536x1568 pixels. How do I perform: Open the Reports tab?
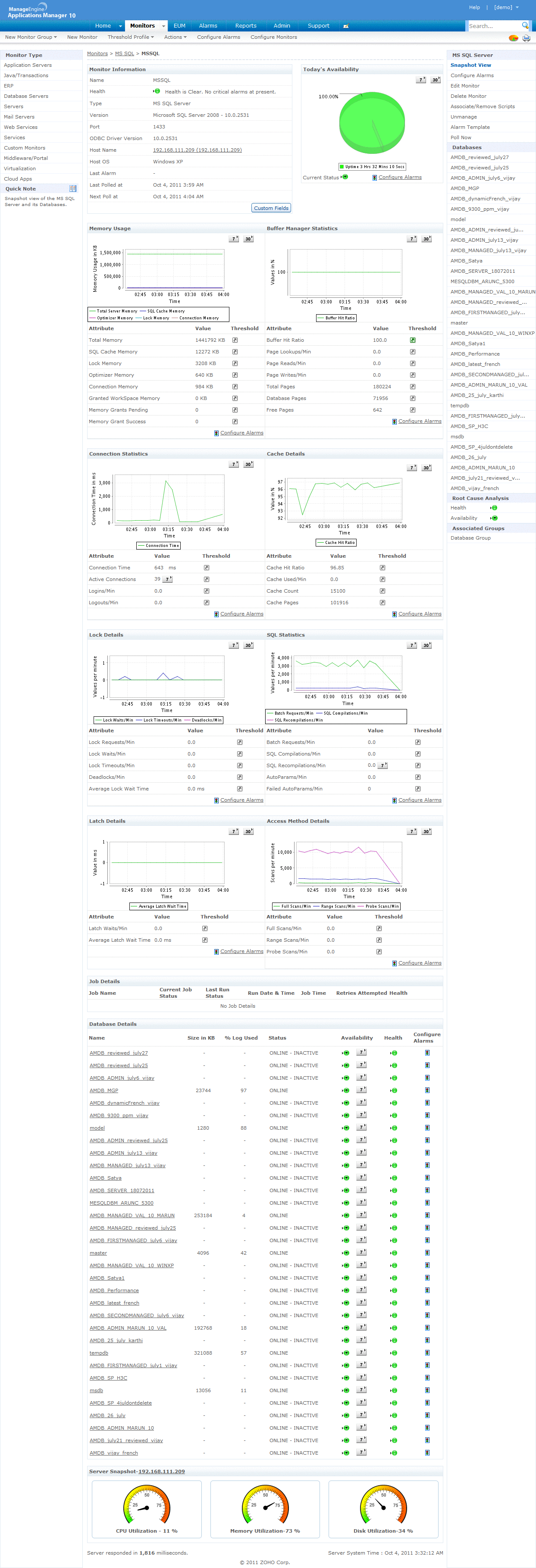pos(245,25)
